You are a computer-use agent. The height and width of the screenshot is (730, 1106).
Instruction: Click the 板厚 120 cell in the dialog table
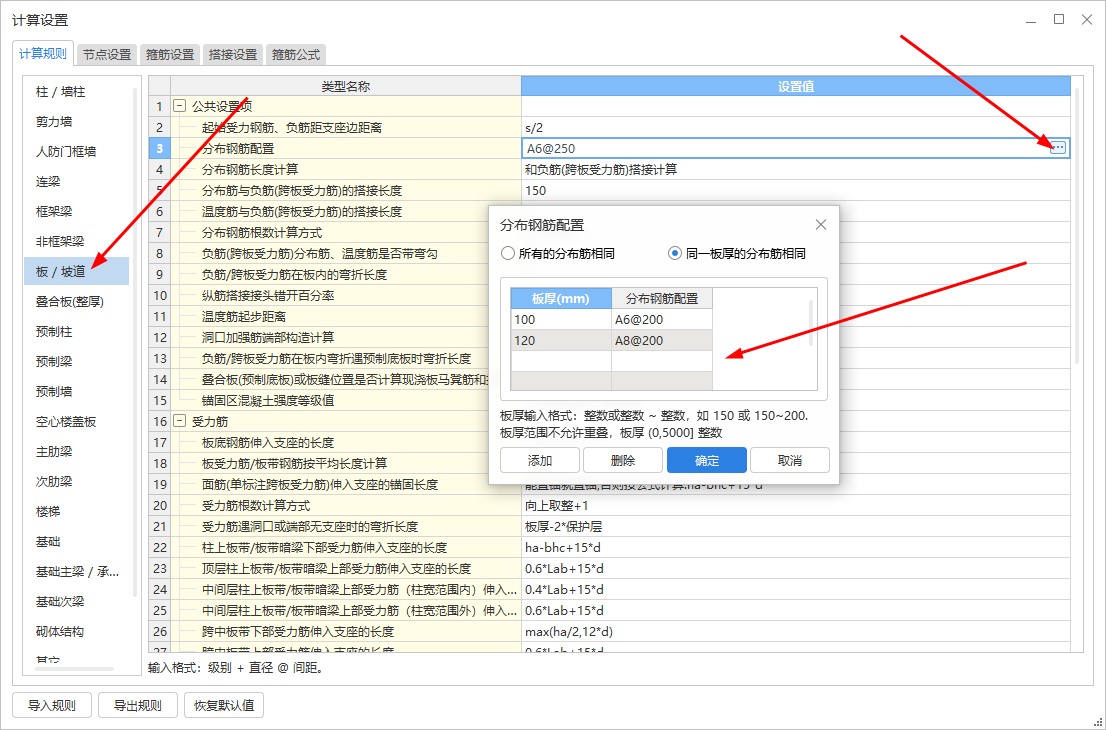(561, 341)
